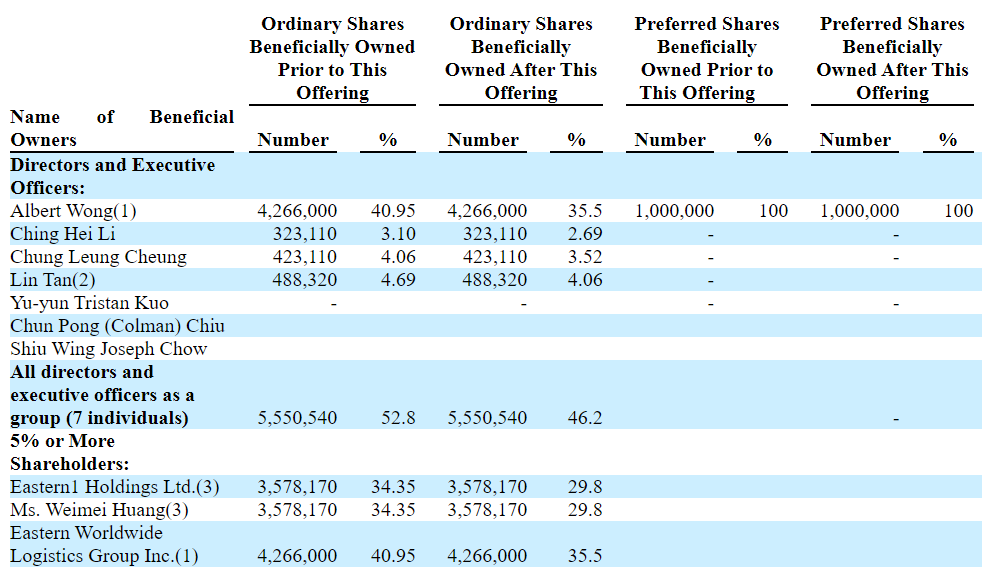The width and height of the screenshot is (989, 583).
Task: Click the "Albert Wong(1)" name cell
Action: [73, 211]
